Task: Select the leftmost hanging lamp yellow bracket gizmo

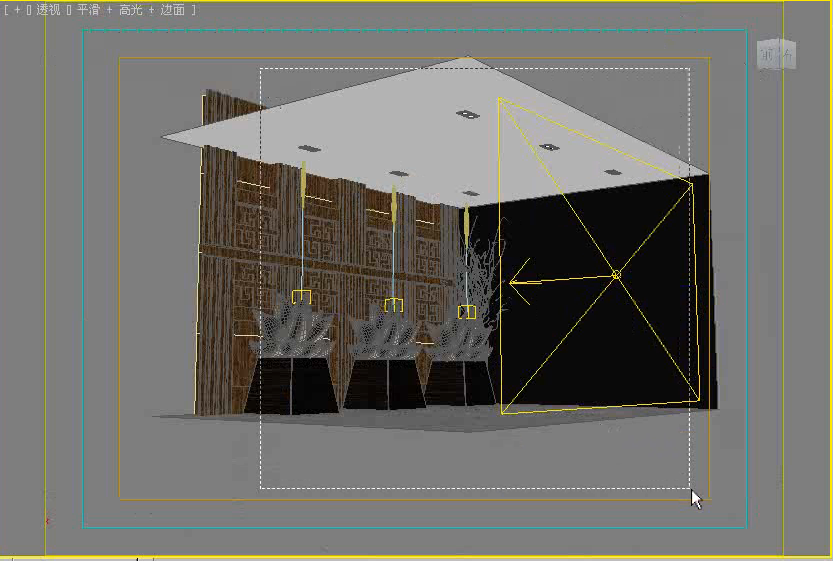Action: 301,296
